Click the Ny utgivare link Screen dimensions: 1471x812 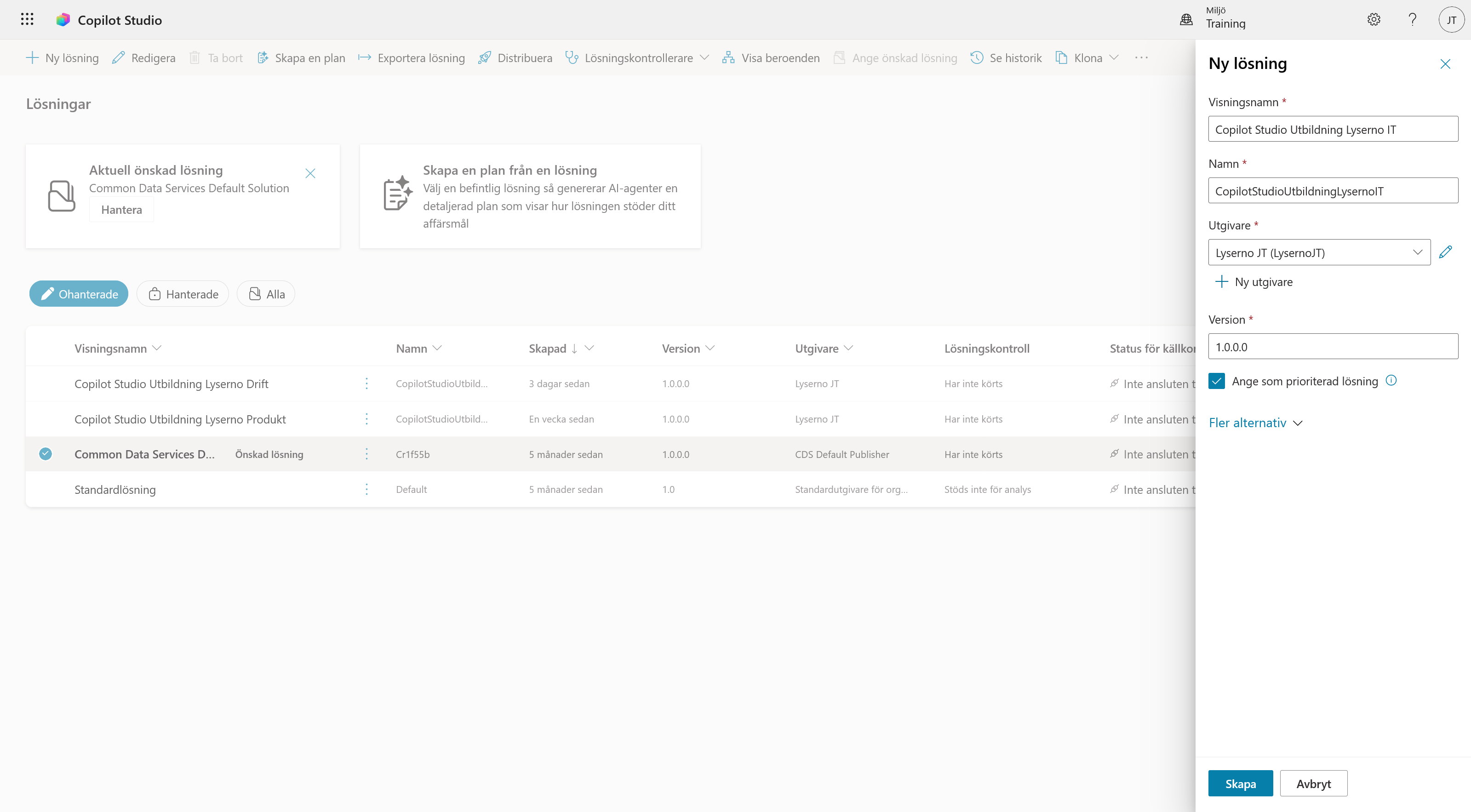tap(1253, 281)
